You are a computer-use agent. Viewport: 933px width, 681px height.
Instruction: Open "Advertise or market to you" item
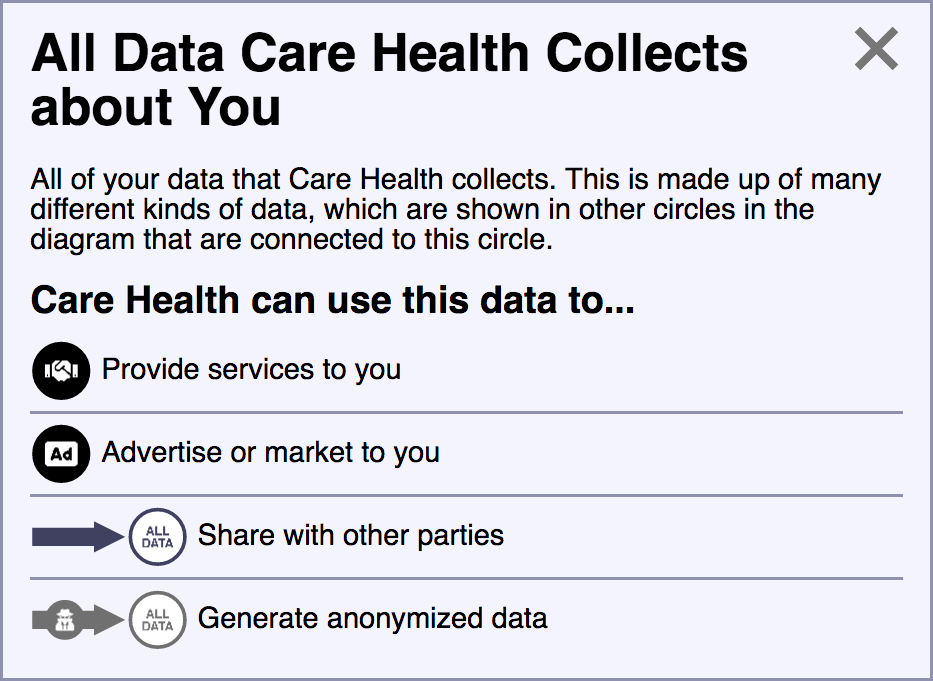tap(270, 453)
